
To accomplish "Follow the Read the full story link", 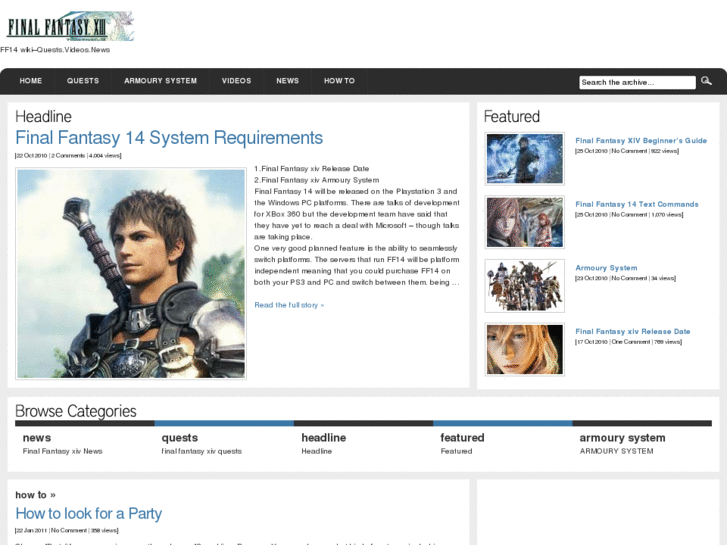I will click(289, 305).
